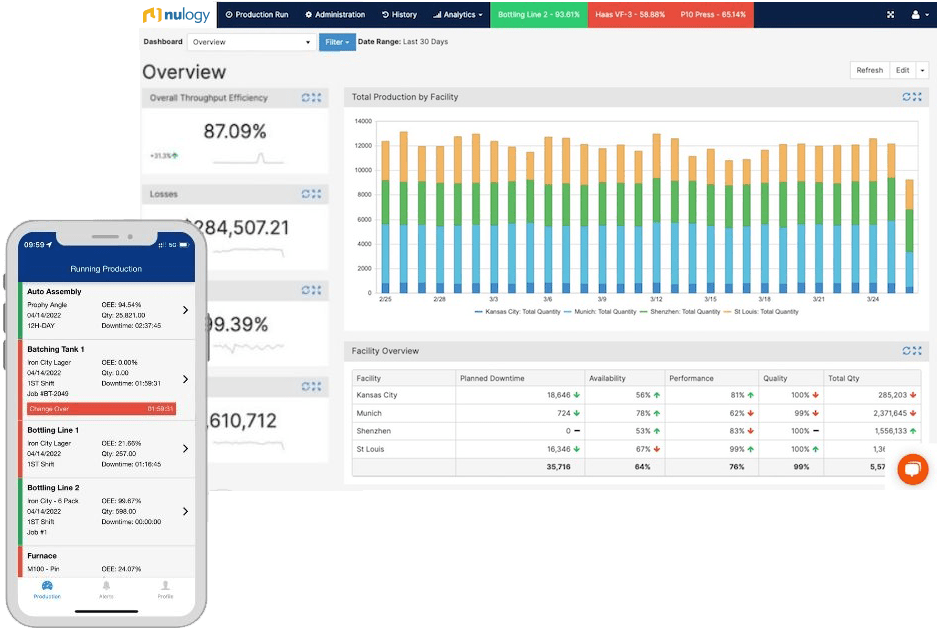Open Bottling Line 1 details chevron

tap(185, 448)
